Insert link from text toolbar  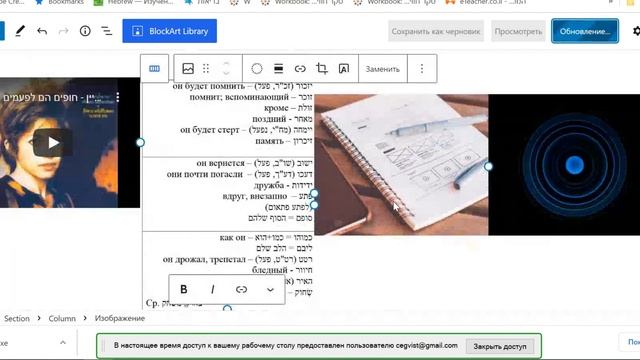[x=241, y=289]
